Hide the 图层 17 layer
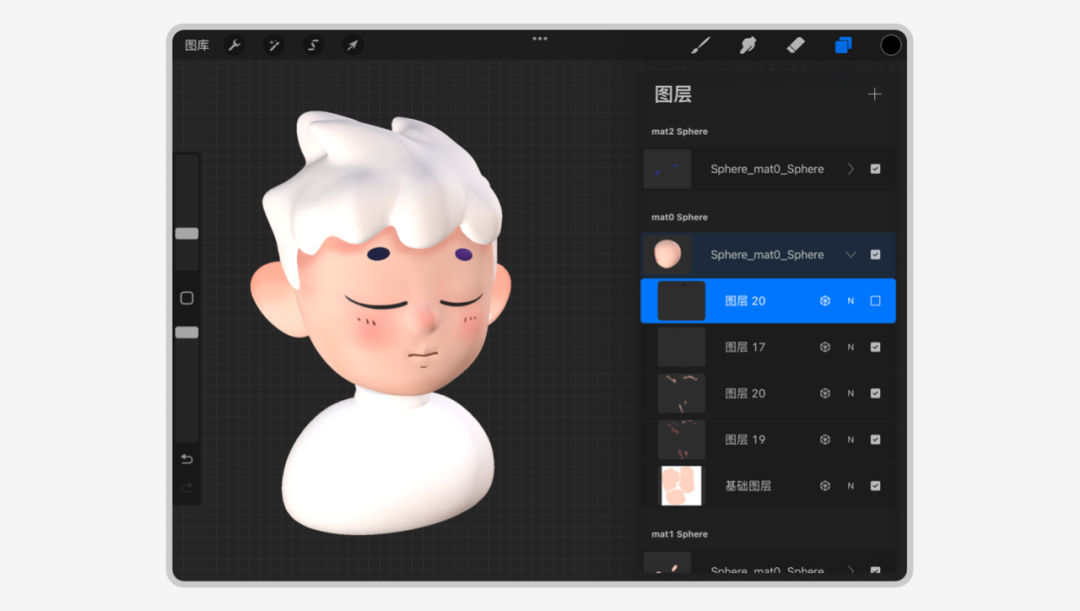 [875, 347]
